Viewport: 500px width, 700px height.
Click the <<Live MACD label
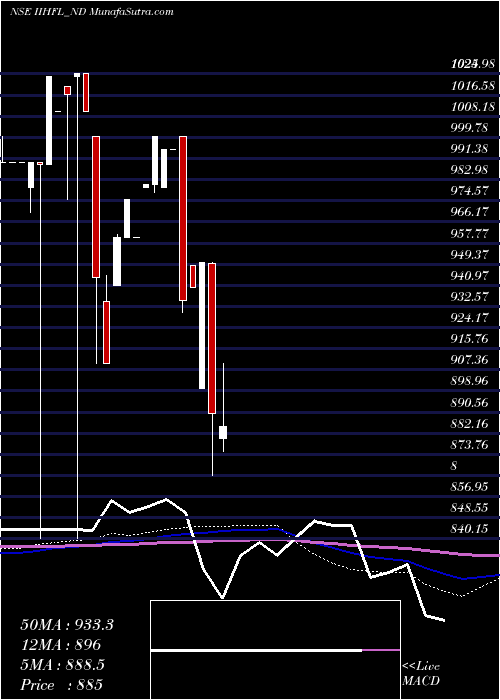pos(421,674)
